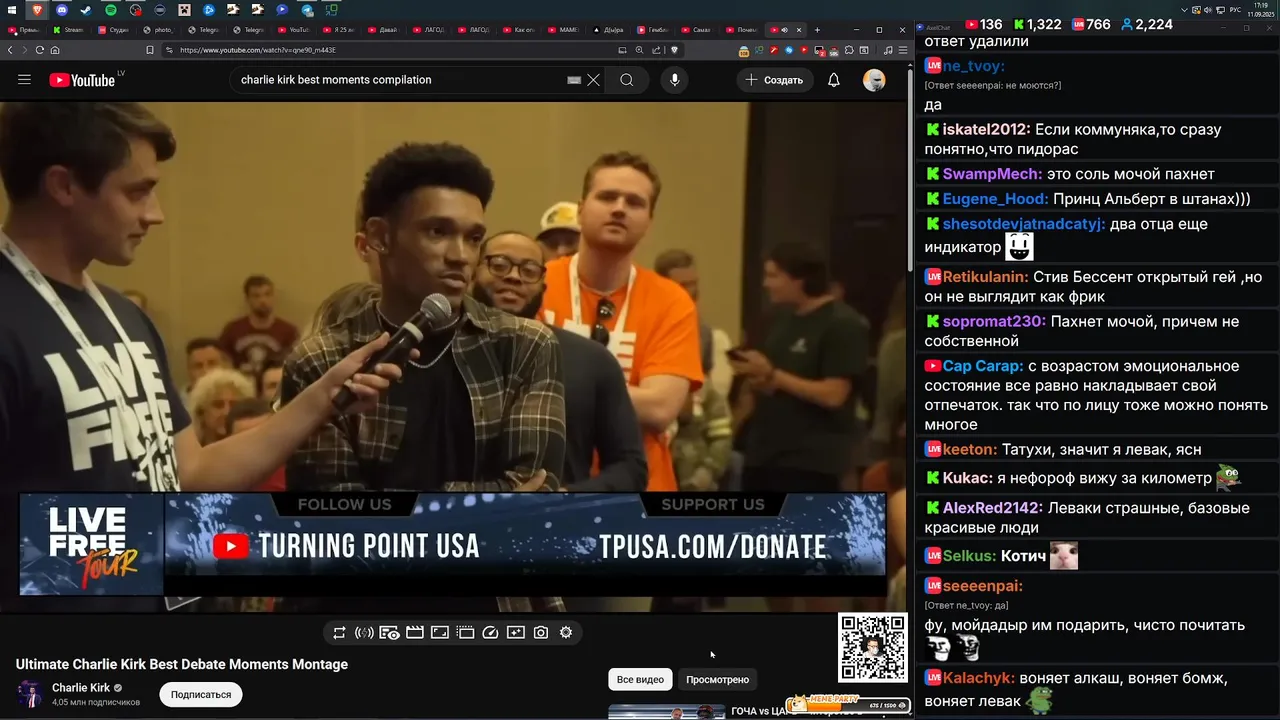Switch to the Как оп tab
The width and height of the screenshot is (1280, 720).
coord(519,30)
